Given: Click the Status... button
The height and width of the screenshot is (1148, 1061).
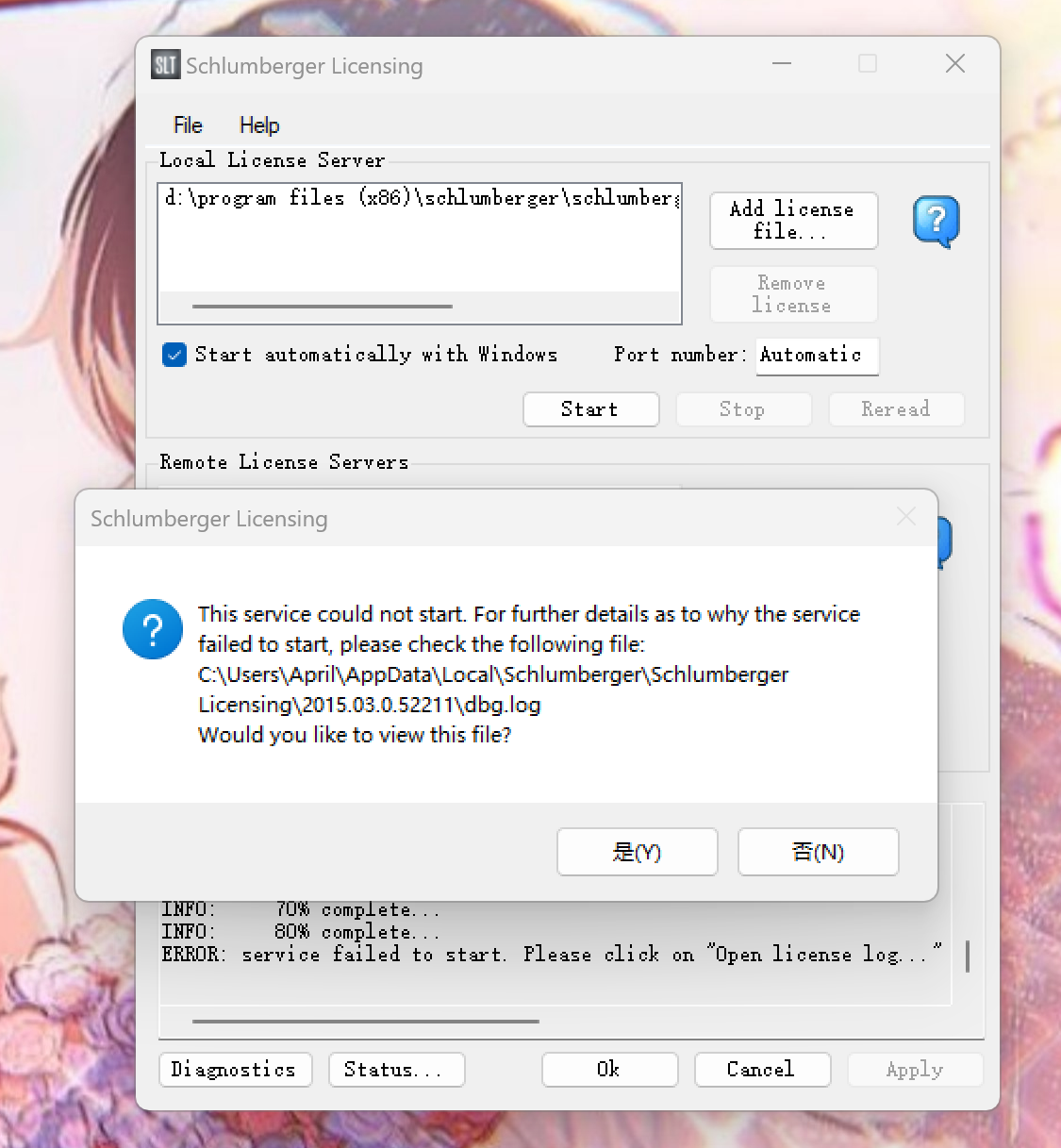Looking at the screenshot, I should click(x=396, y=1070).
